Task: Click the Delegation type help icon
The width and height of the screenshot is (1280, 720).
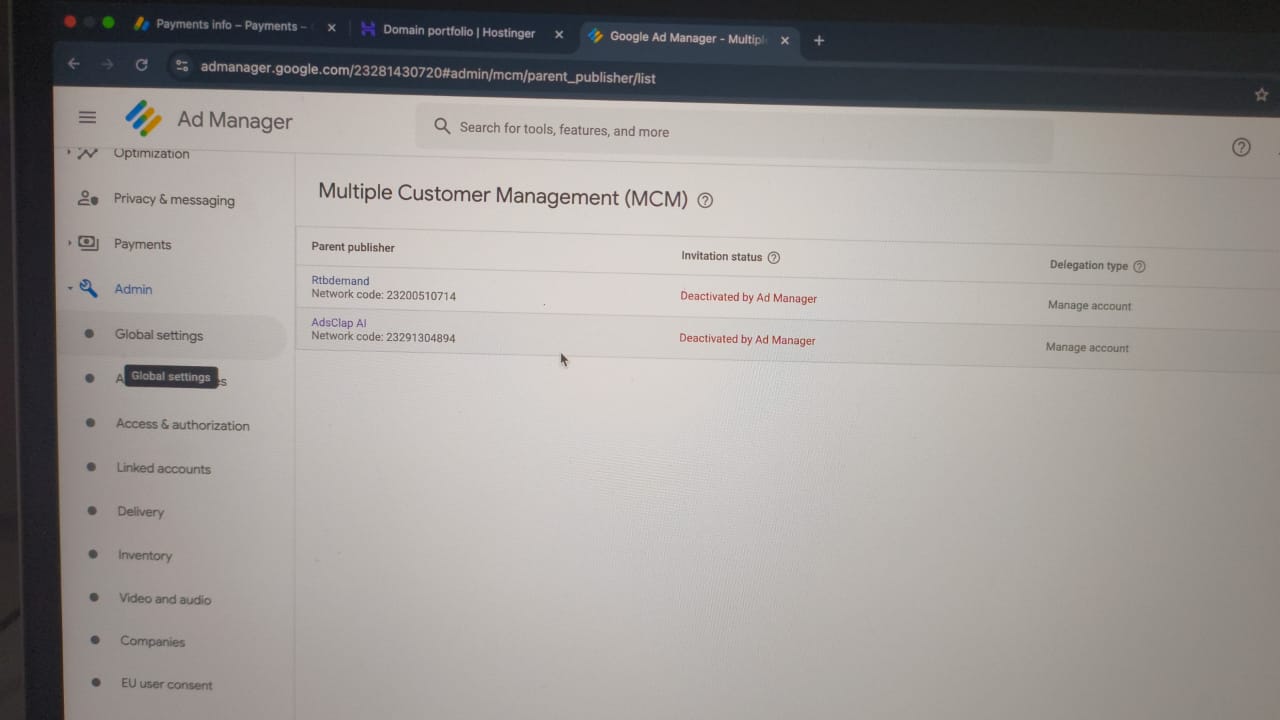Action: pos(1139,267)
